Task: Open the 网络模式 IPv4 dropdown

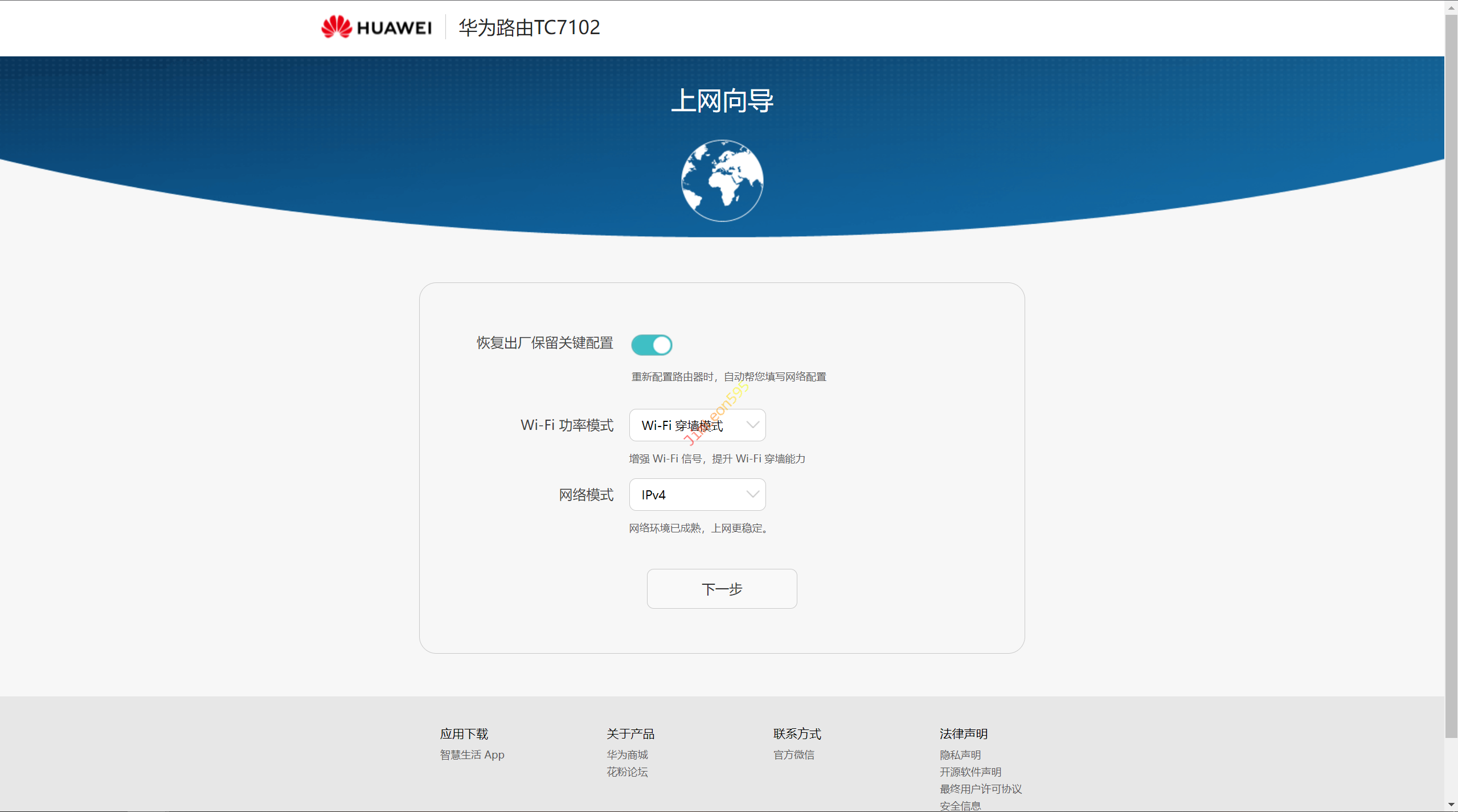Action: 697,495
